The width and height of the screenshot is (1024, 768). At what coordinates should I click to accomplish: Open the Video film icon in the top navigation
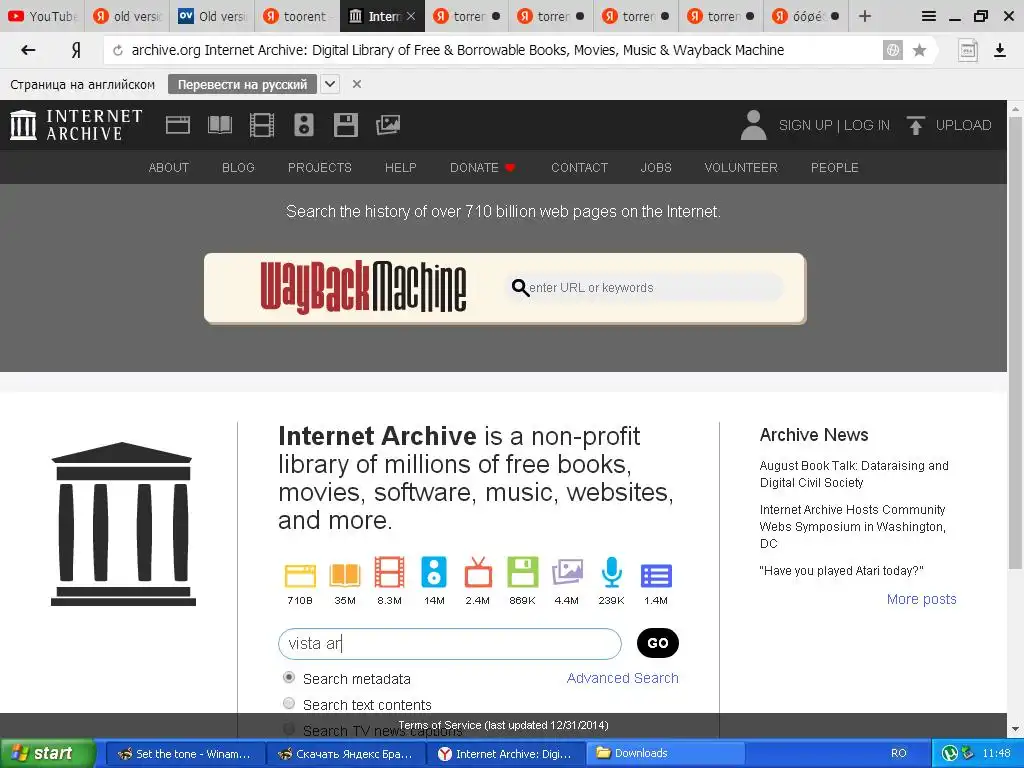coord(262,125)
